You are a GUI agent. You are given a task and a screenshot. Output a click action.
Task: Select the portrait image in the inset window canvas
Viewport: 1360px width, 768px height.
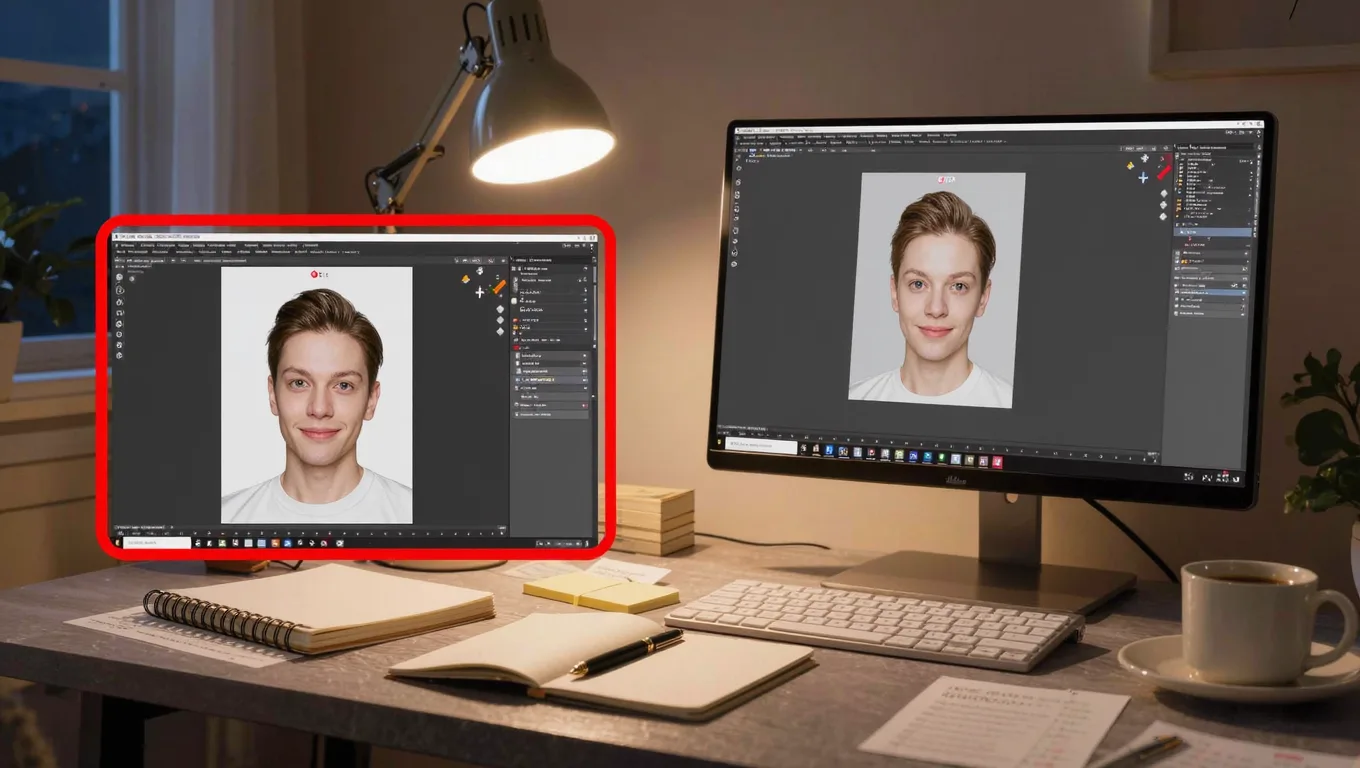pos(316,395)
